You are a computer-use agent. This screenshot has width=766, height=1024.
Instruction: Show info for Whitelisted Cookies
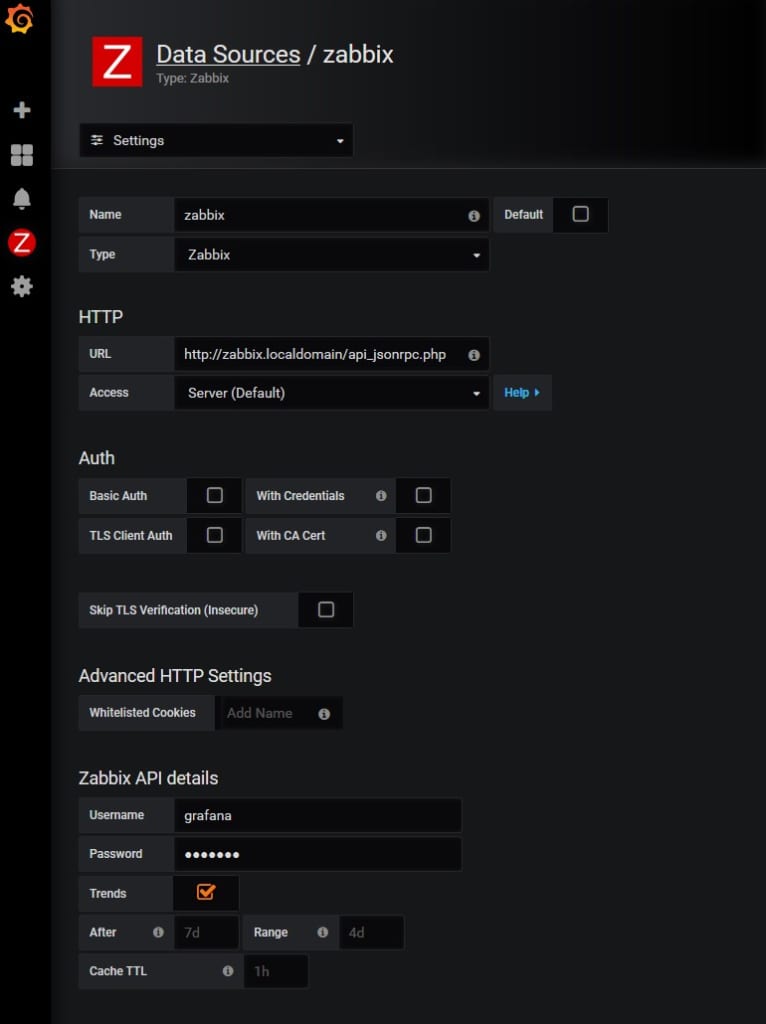[x=324, y=714]
